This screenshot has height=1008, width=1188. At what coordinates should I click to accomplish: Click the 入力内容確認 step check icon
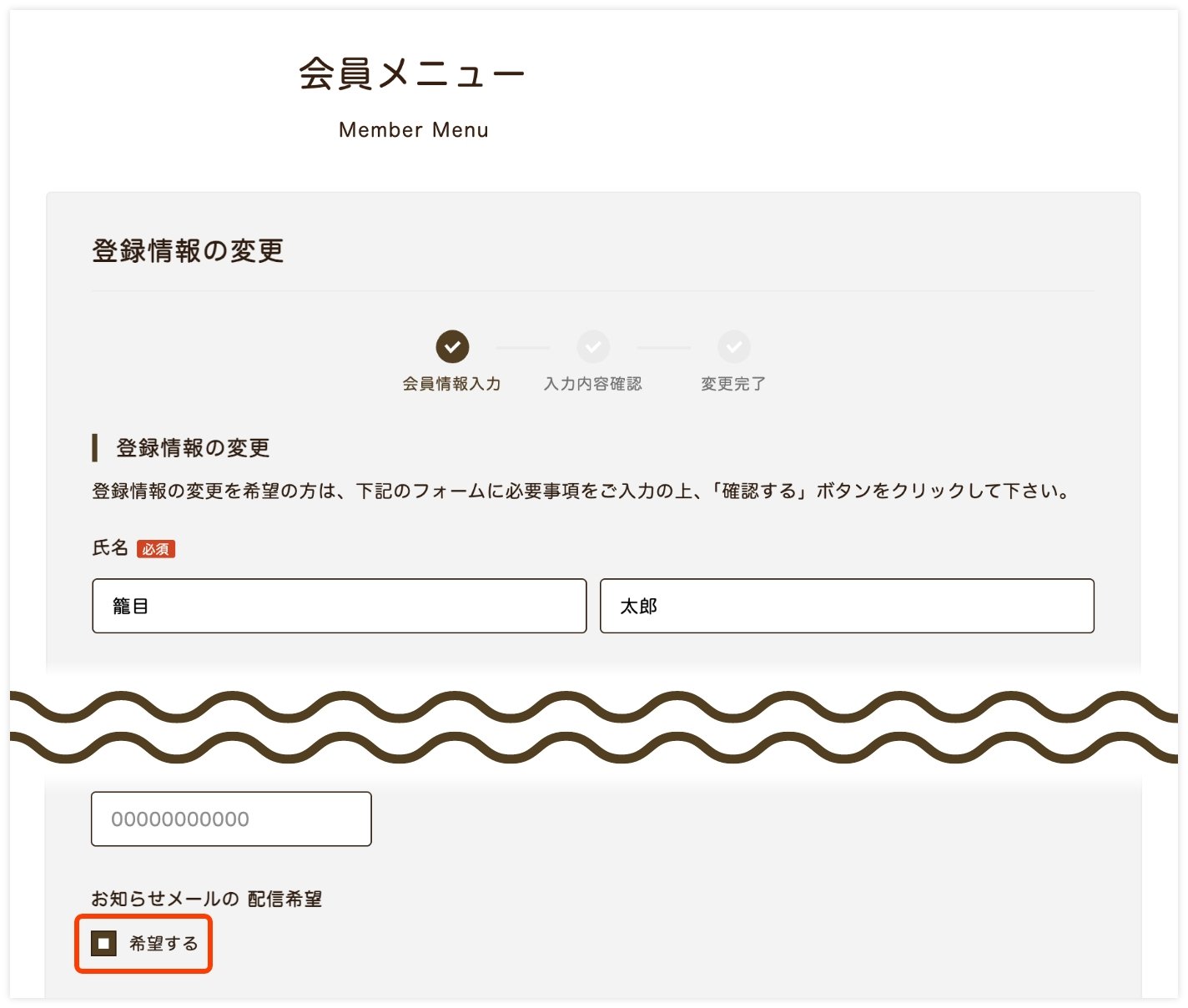pyautogui.click(x=593, y=347)
